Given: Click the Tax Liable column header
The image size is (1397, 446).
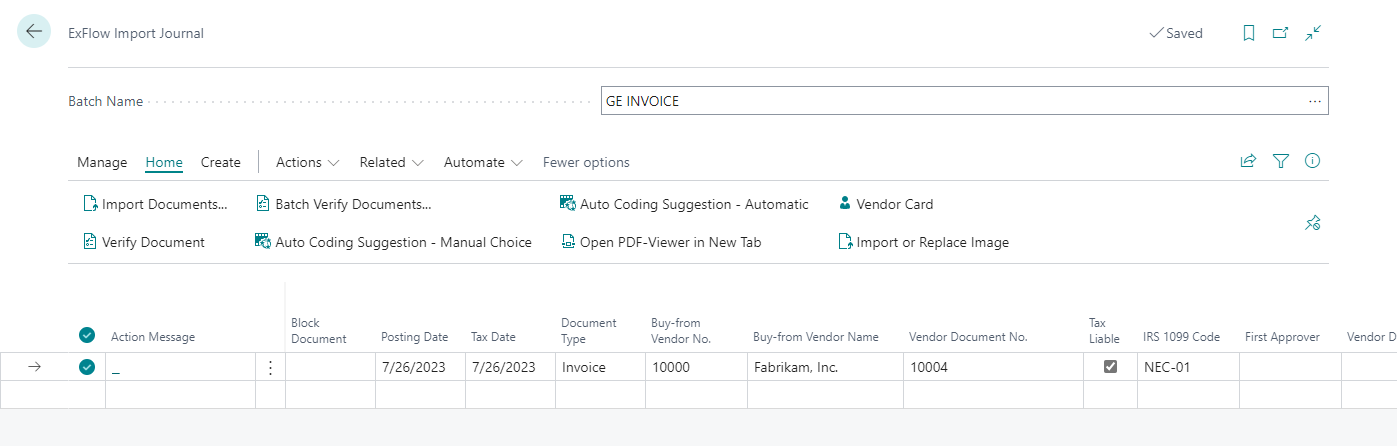Looking at the screenshot, I should (x=1104, y=331).
